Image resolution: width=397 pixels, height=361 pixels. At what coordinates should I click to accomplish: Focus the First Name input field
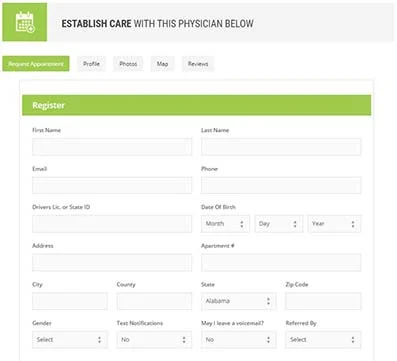[112, 147]
